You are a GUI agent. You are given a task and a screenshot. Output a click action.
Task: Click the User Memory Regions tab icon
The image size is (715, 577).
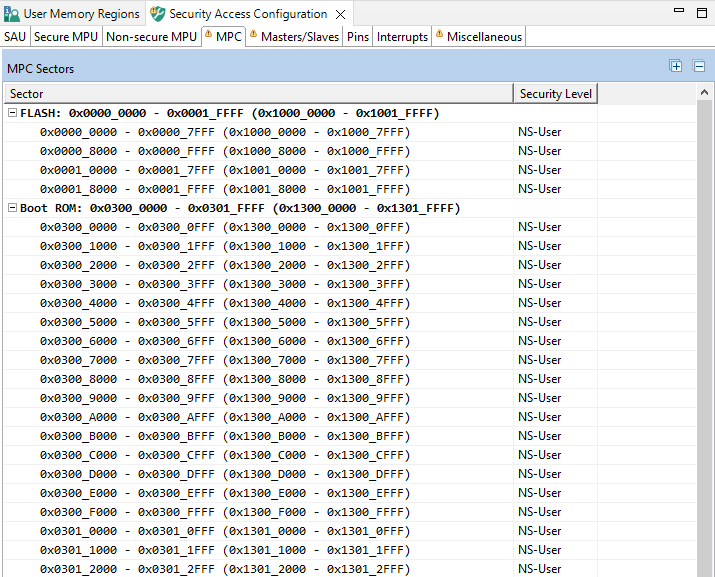point(11,14)
